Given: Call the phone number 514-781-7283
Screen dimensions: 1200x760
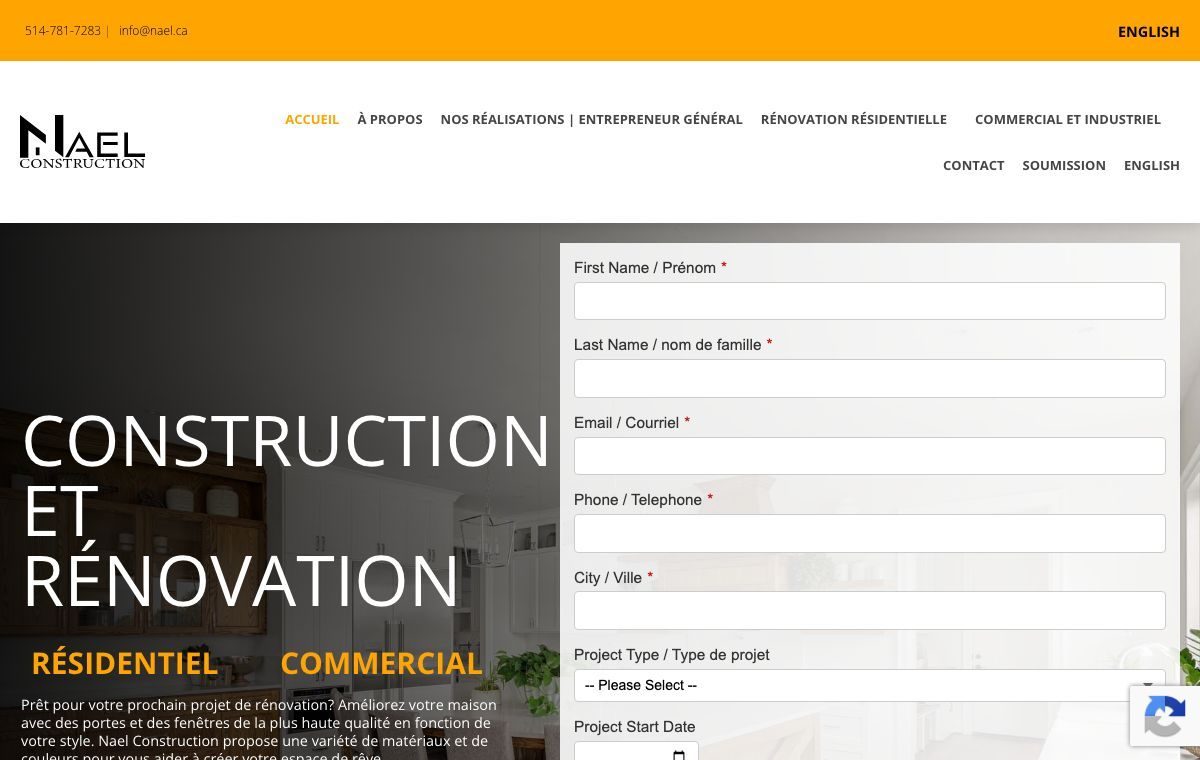Looking at the screenshot, I should 63,31.
